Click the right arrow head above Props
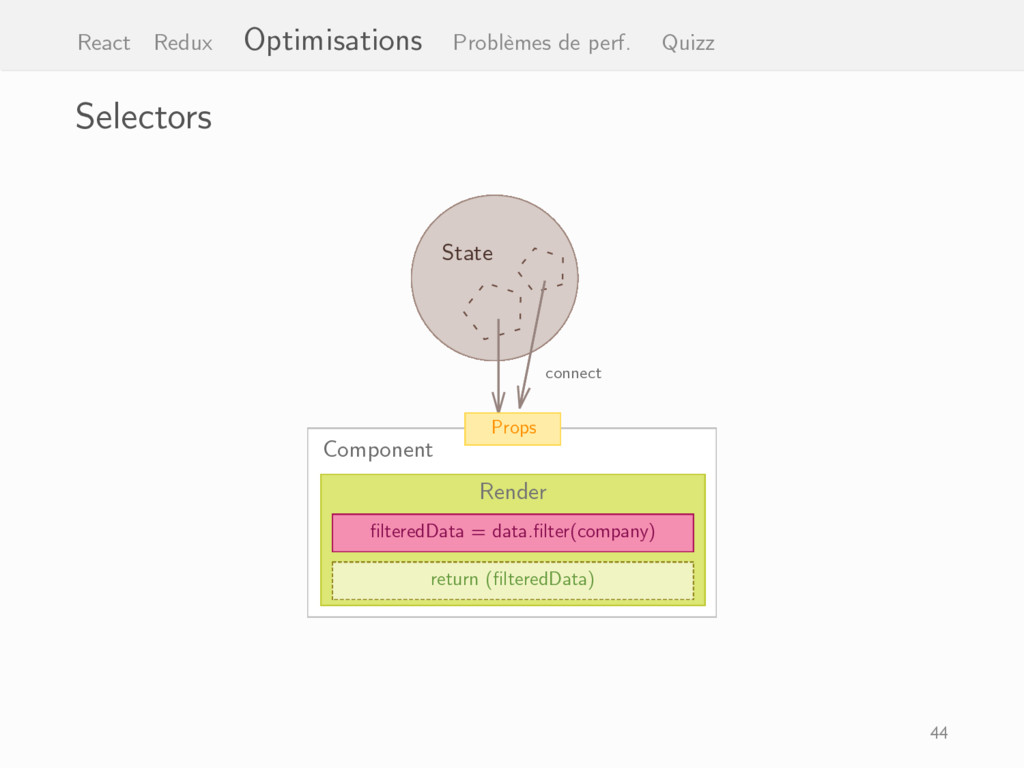The image size is (1024, 768). click(x=522, y=398)
